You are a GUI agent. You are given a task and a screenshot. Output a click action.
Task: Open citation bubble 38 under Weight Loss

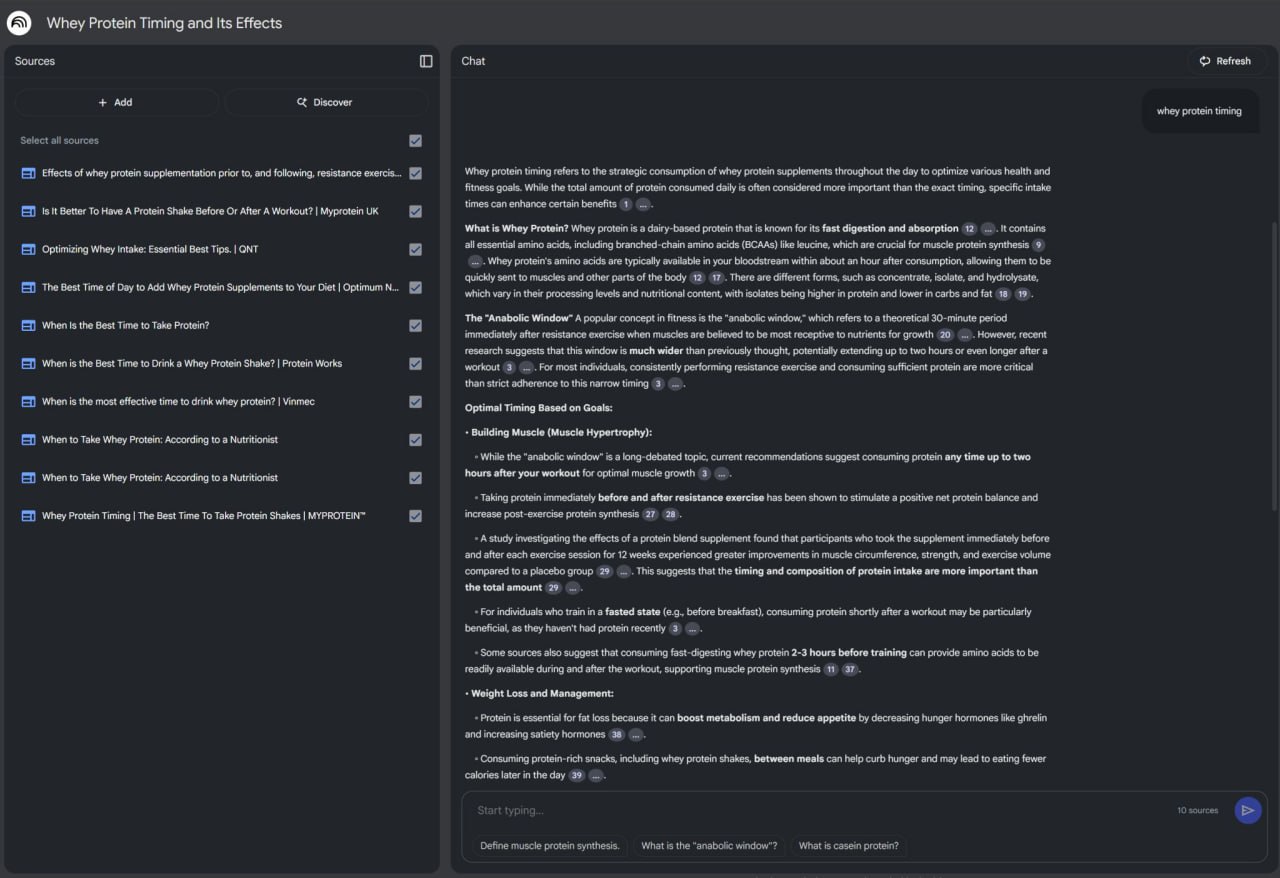616,735
